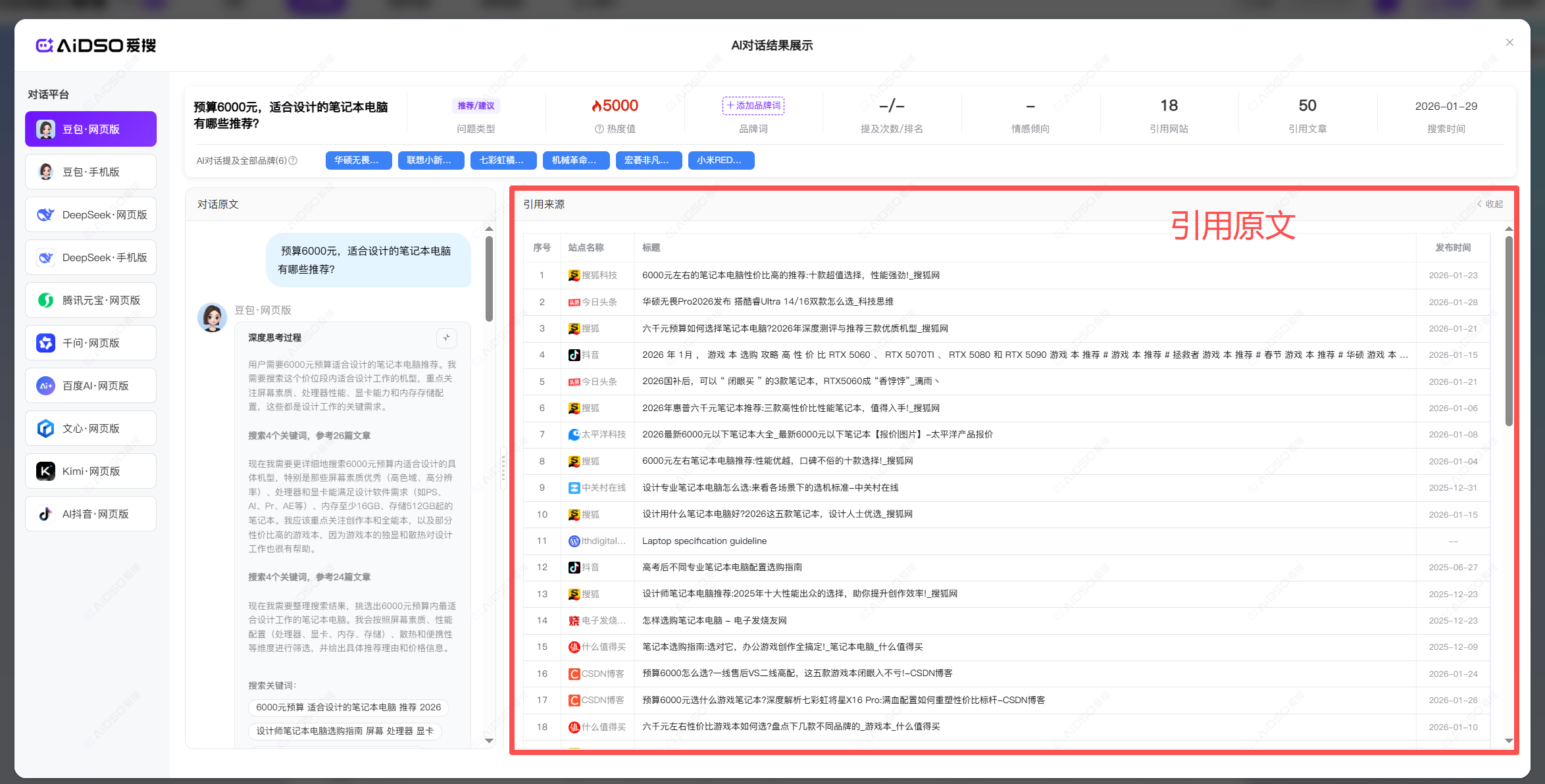Click the 华硕无畏 brand tag
Viewport: 1545px width, 784px height.
coord(358,160)
